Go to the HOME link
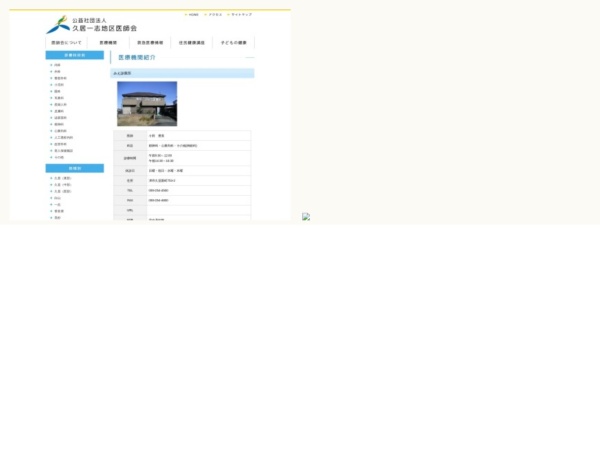600x450 pixels. pos(194,15)
